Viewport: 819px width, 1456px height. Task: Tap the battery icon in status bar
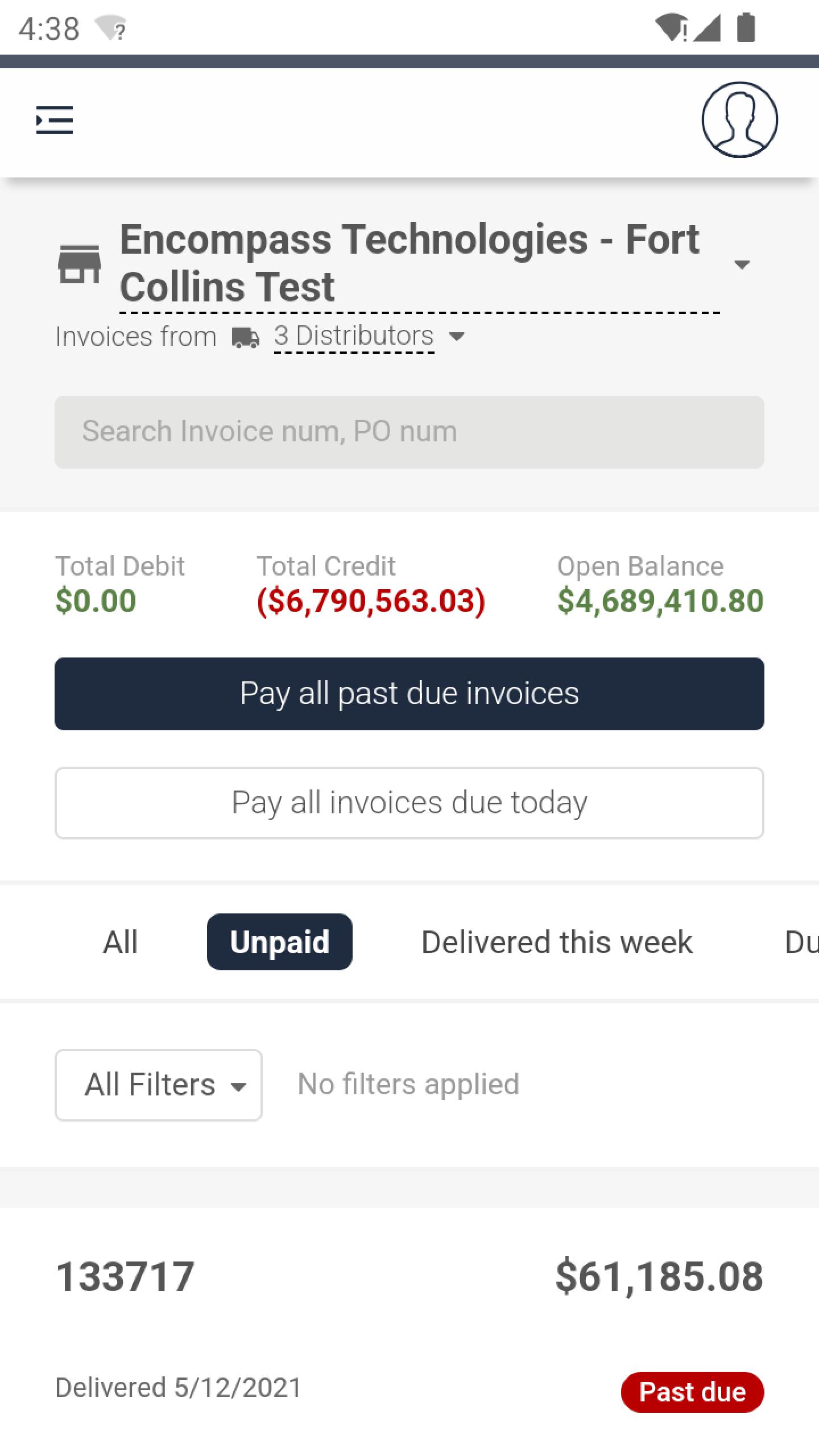pos(746,27)
